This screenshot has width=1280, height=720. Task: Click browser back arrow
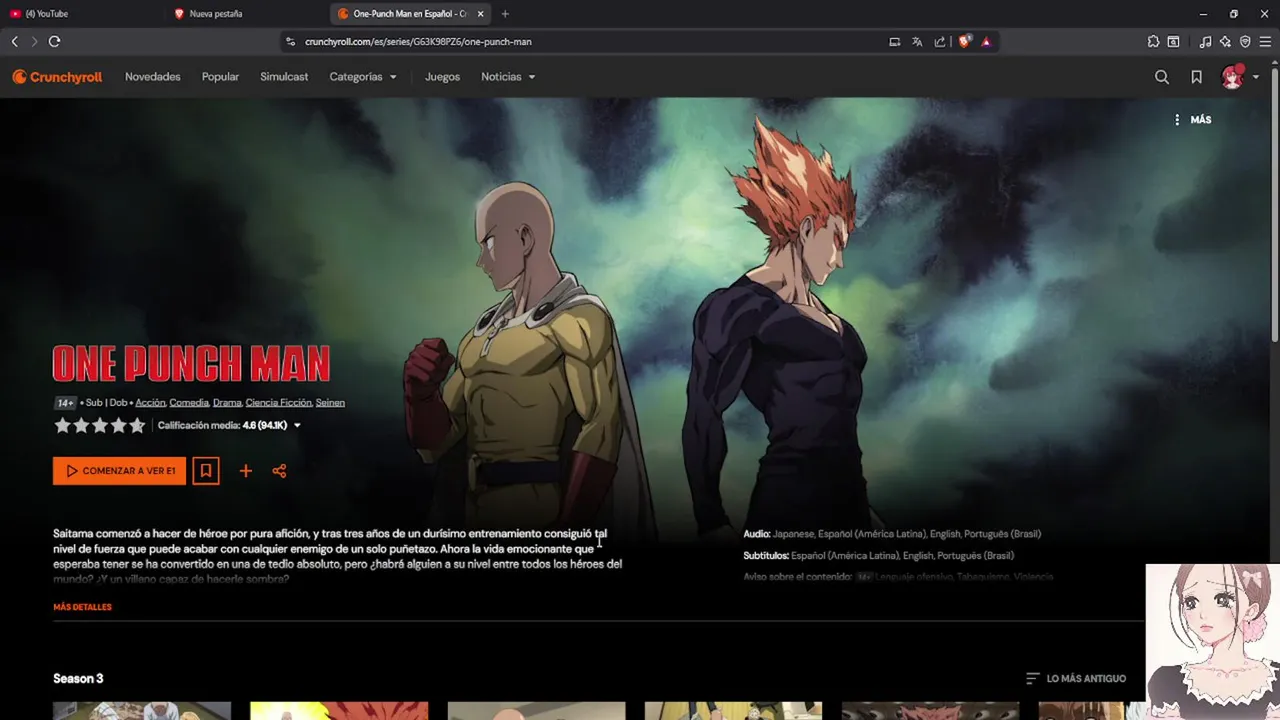(x=14, y=41)
